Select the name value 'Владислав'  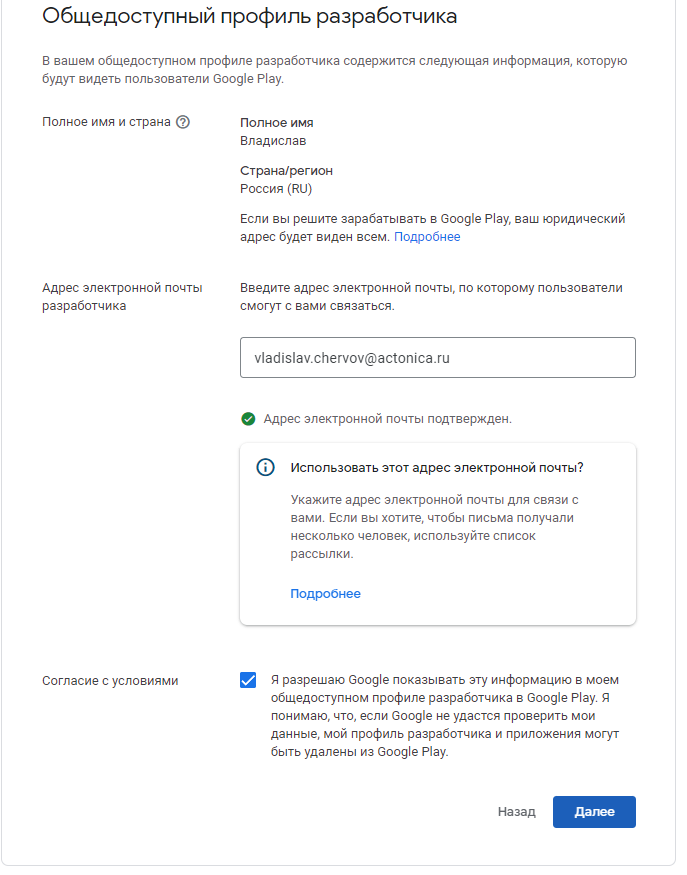(x=273, y=141)
